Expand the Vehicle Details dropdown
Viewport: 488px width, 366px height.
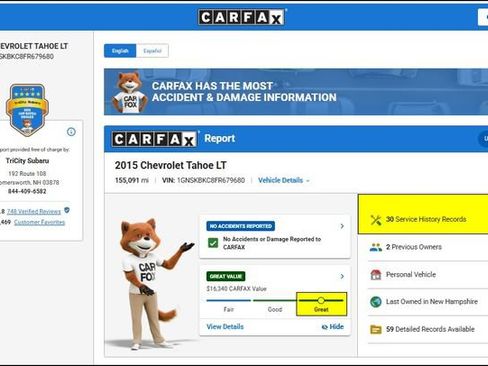coord(284,180)
